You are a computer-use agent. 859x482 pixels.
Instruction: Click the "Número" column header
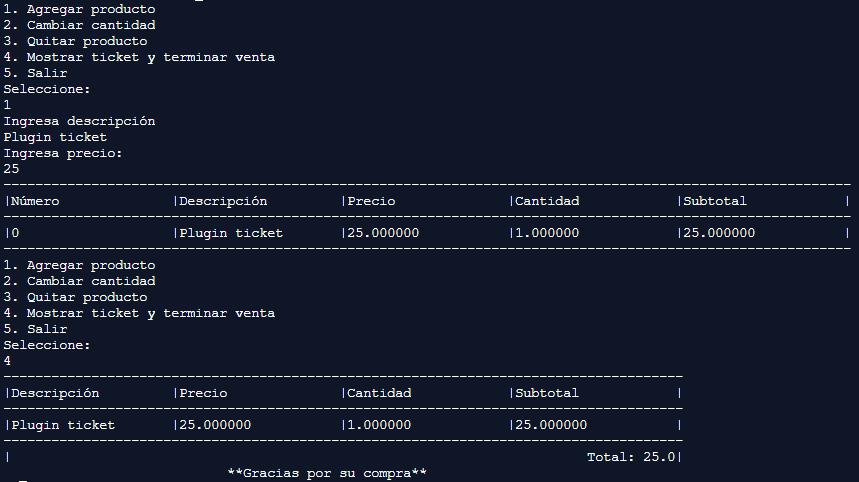35,201
